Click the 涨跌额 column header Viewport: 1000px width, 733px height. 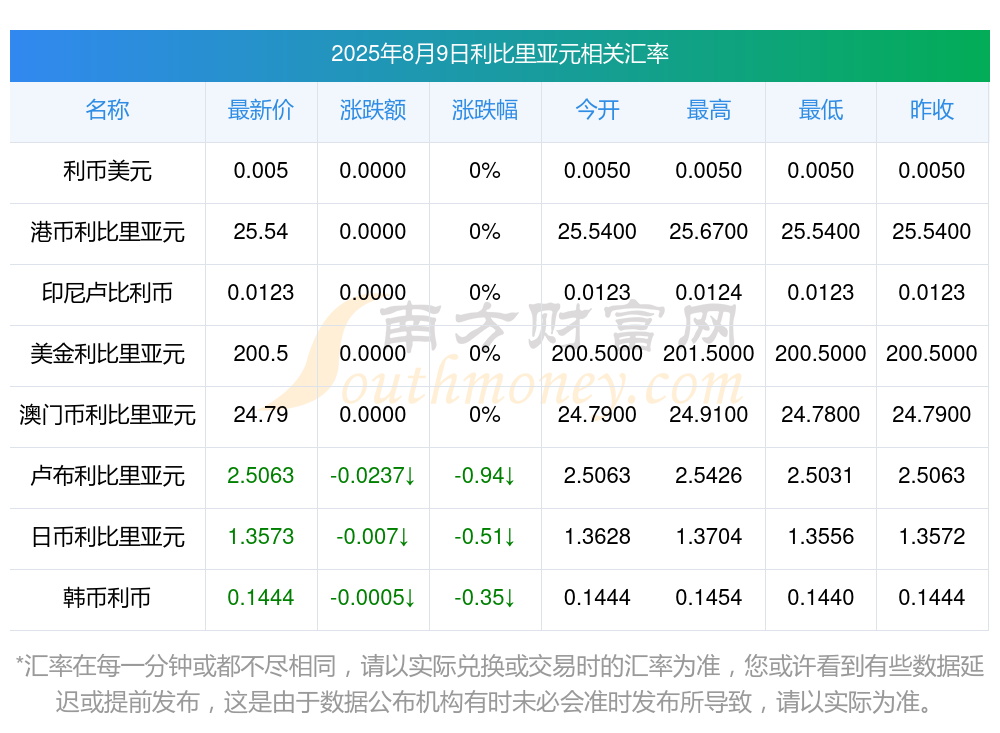(373, 110)
